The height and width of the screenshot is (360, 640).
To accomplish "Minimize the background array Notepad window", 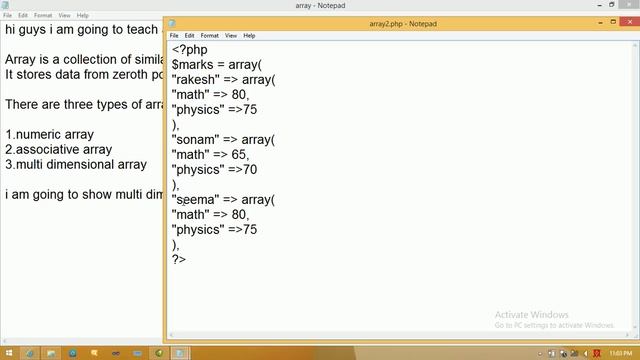I will 600,5.
